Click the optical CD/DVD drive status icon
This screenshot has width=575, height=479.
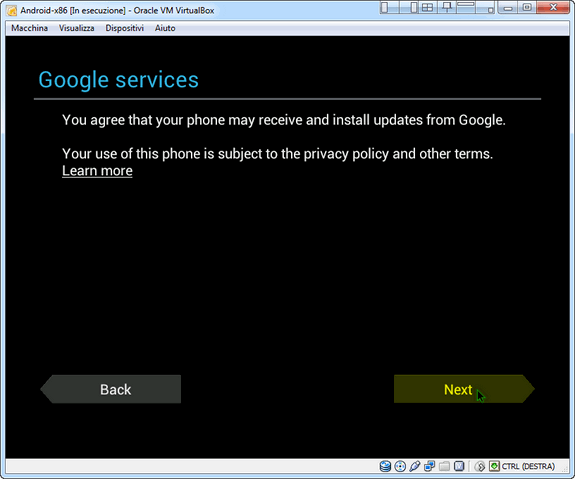coord(400,466)
